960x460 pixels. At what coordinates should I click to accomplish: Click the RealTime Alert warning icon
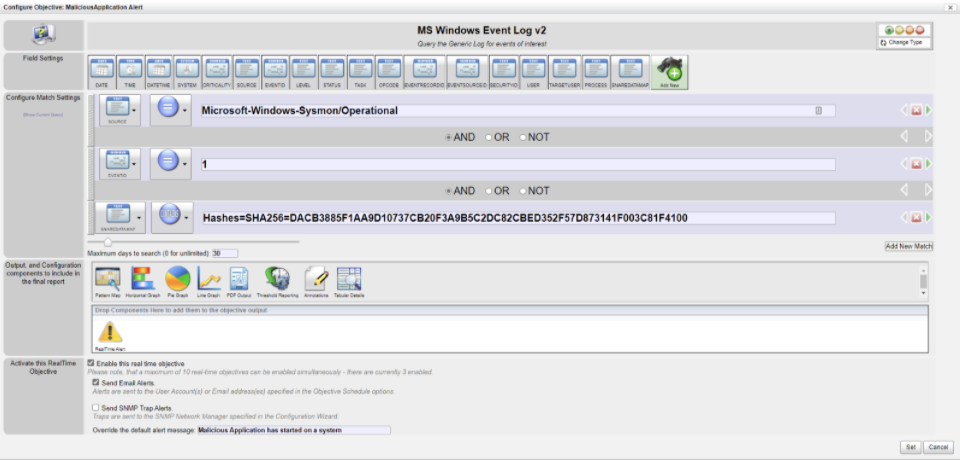pyautogui.click(x=110, y=335)
